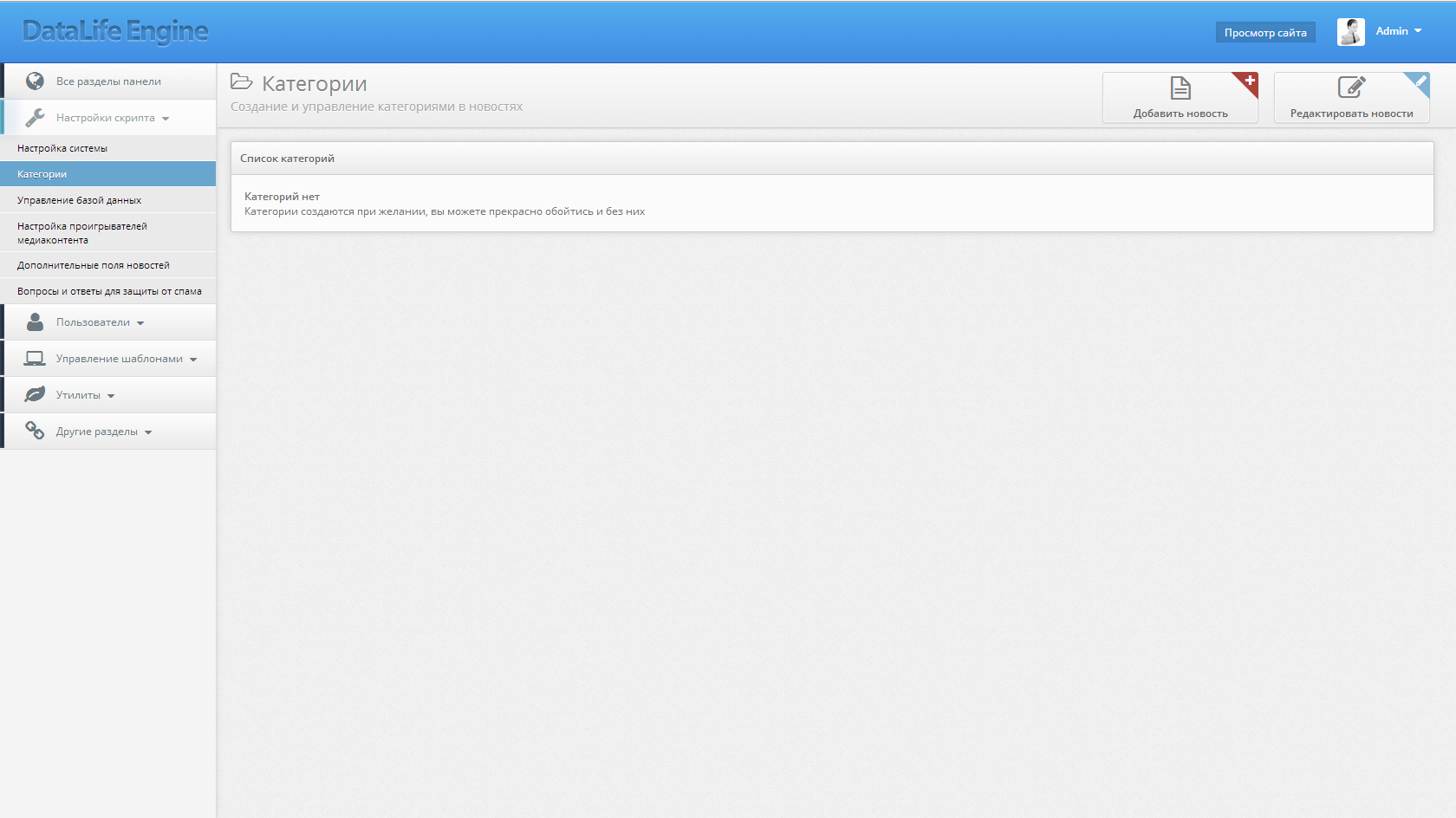Expand the Пользователи section arrow

click(x=140, y=323)
